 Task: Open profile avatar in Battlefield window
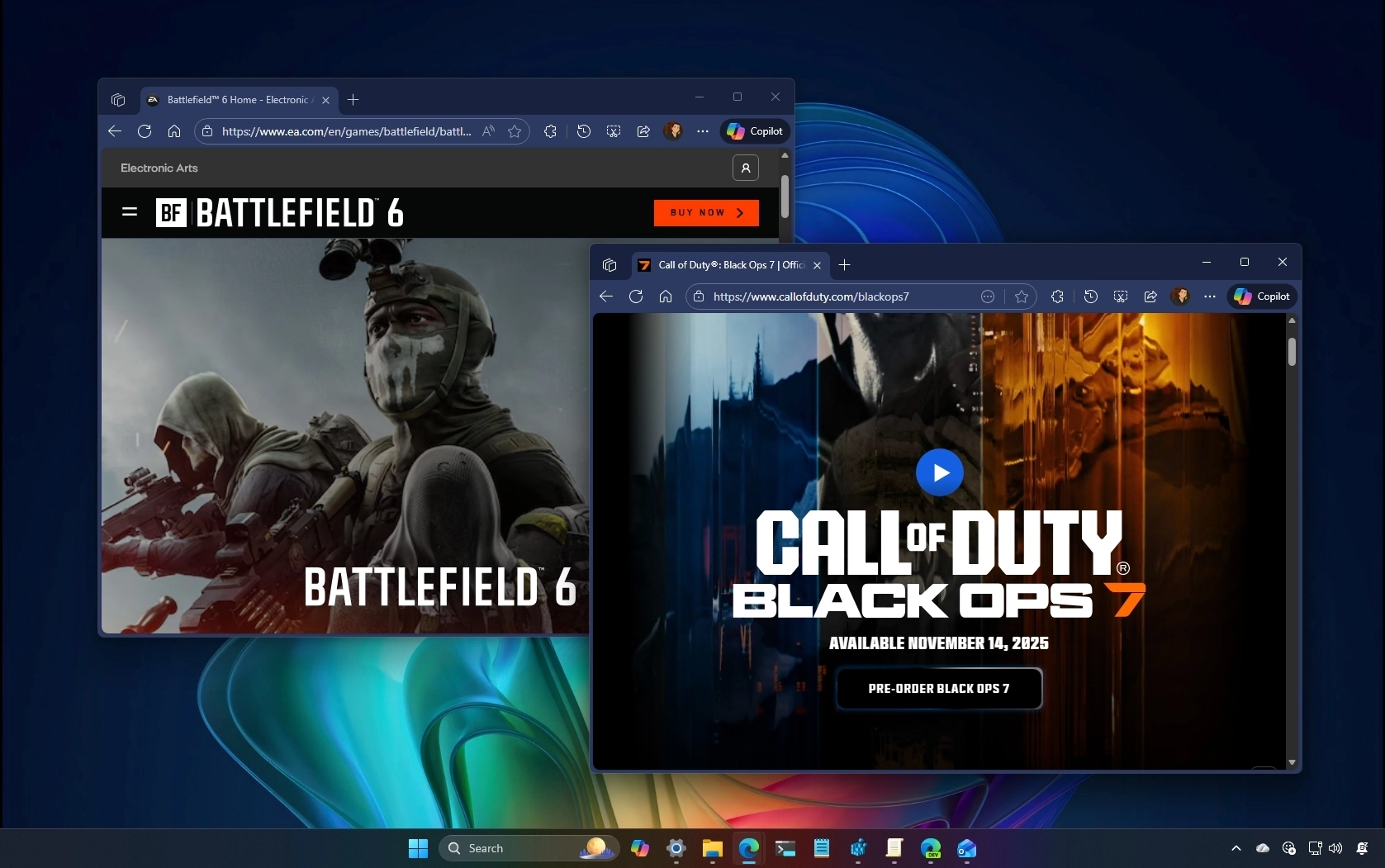click(673, 131)
